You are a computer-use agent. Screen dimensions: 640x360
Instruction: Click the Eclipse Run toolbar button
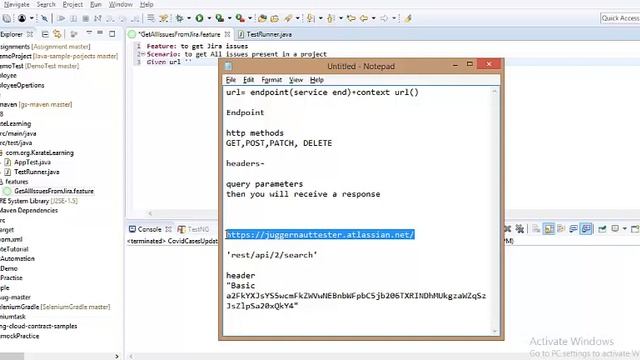tap(200, 18)
